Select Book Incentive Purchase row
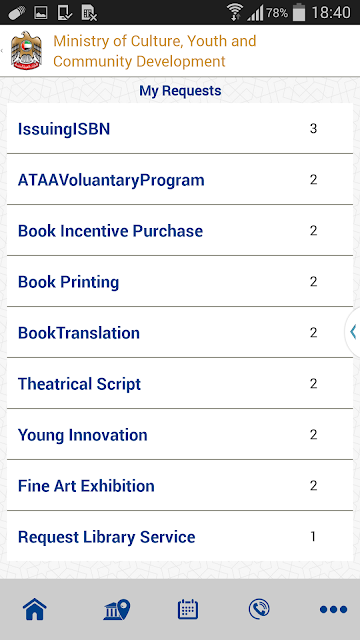This screenshot has height=640, width=360. tap(180, 231)
